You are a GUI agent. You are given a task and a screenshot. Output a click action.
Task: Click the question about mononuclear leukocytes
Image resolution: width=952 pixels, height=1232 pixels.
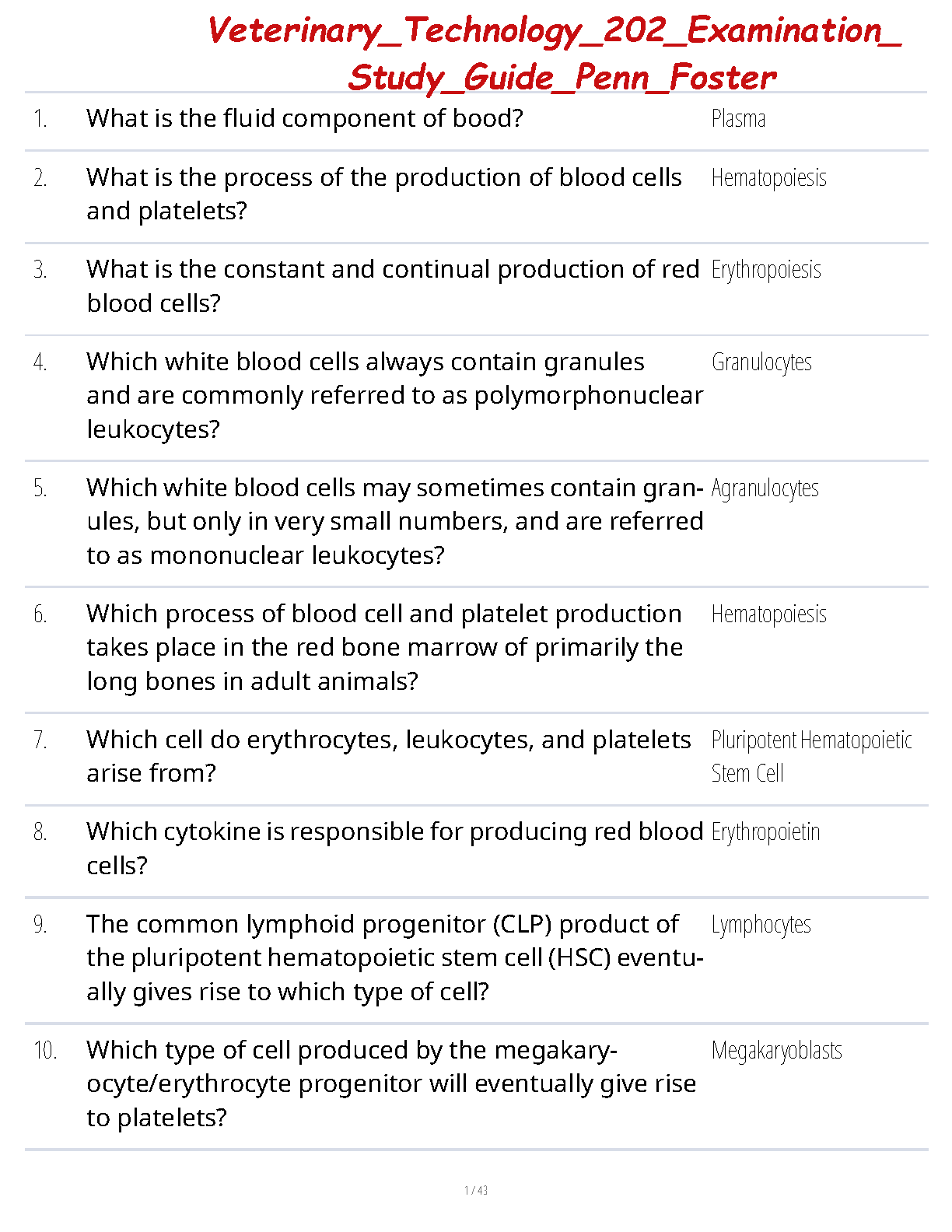click(x=394, y=521)
